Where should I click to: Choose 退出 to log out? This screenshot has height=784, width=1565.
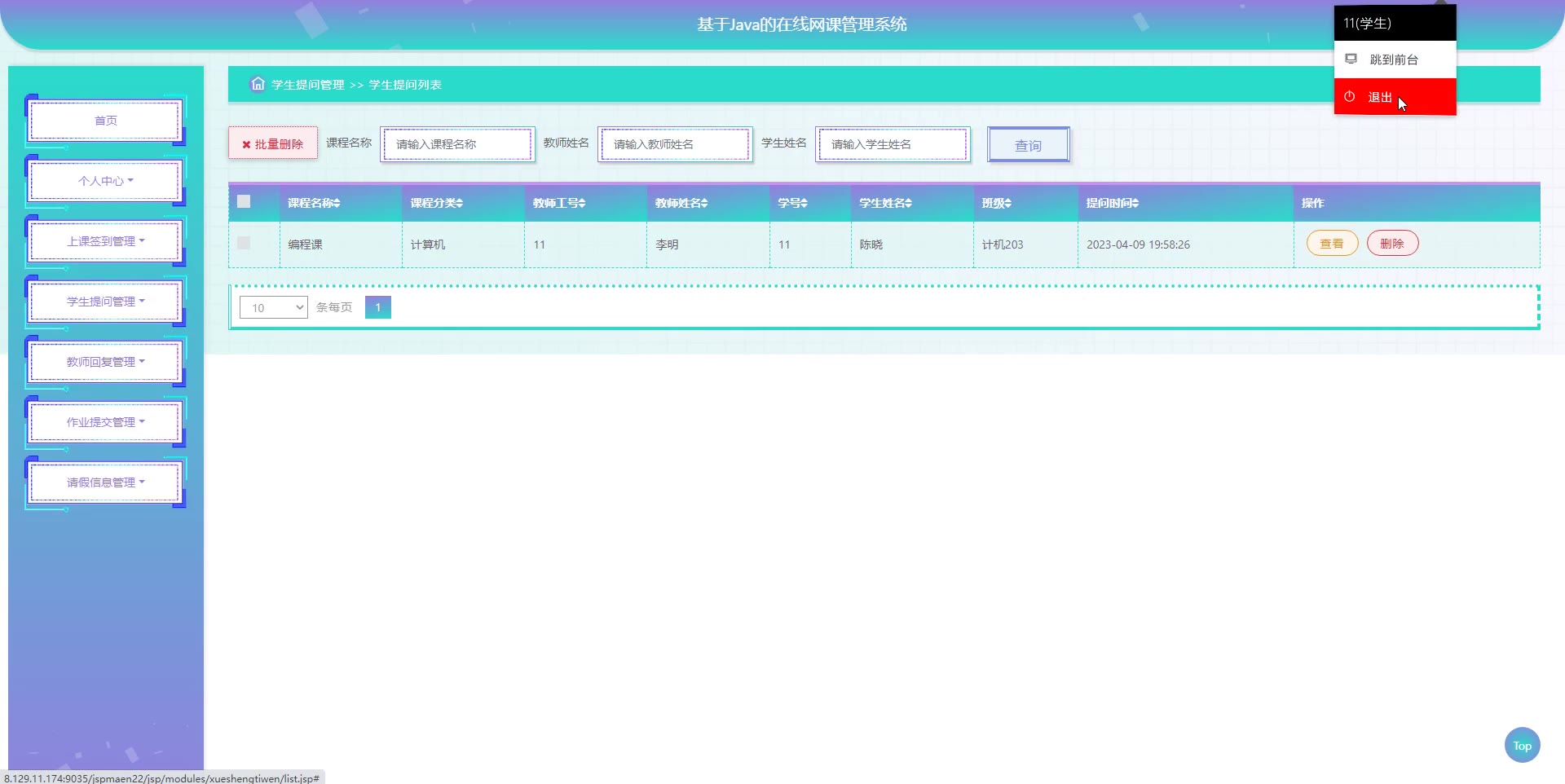click(x=1395, y=97)
